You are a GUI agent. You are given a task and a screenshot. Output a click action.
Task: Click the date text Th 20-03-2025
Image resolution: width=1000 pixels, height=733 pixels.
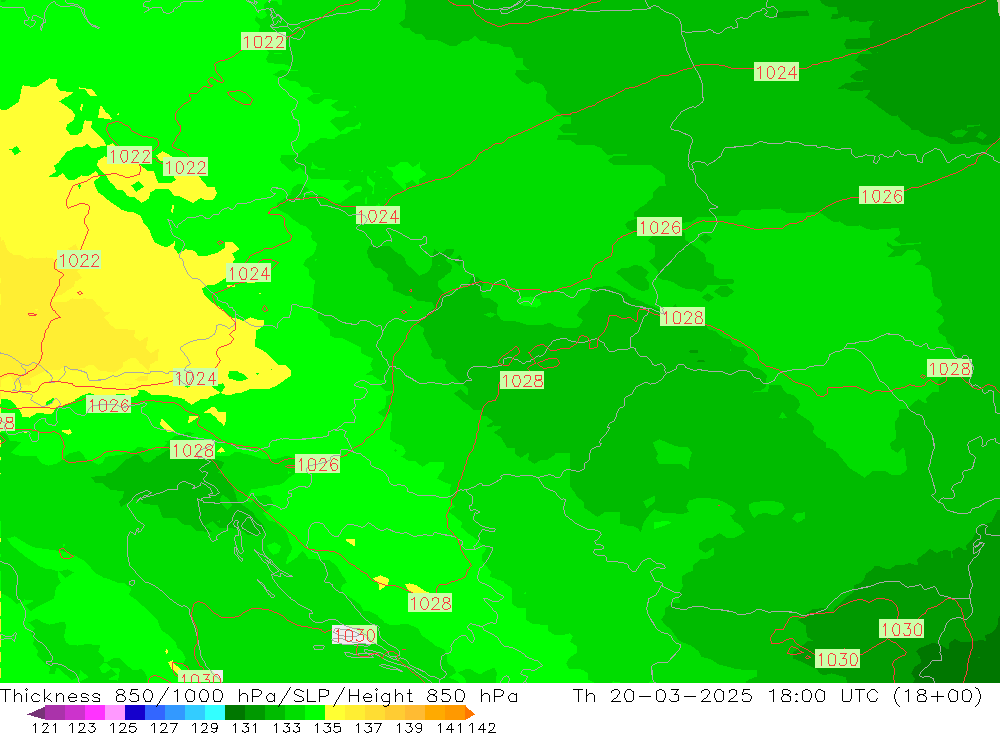pos(663,695)
